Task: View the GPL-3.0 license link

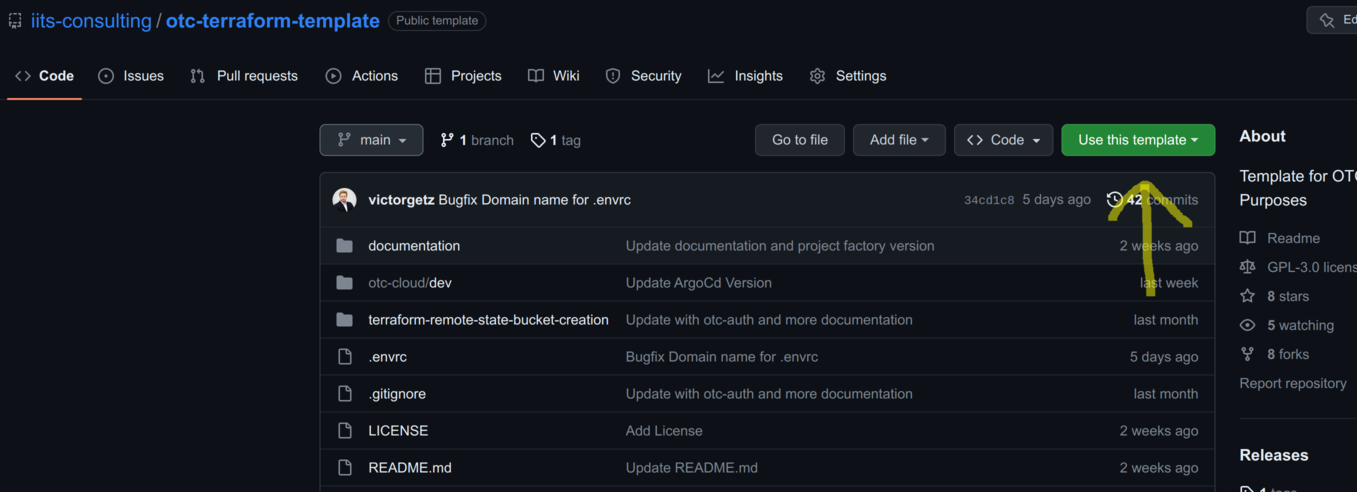Action: point(1298,267)
